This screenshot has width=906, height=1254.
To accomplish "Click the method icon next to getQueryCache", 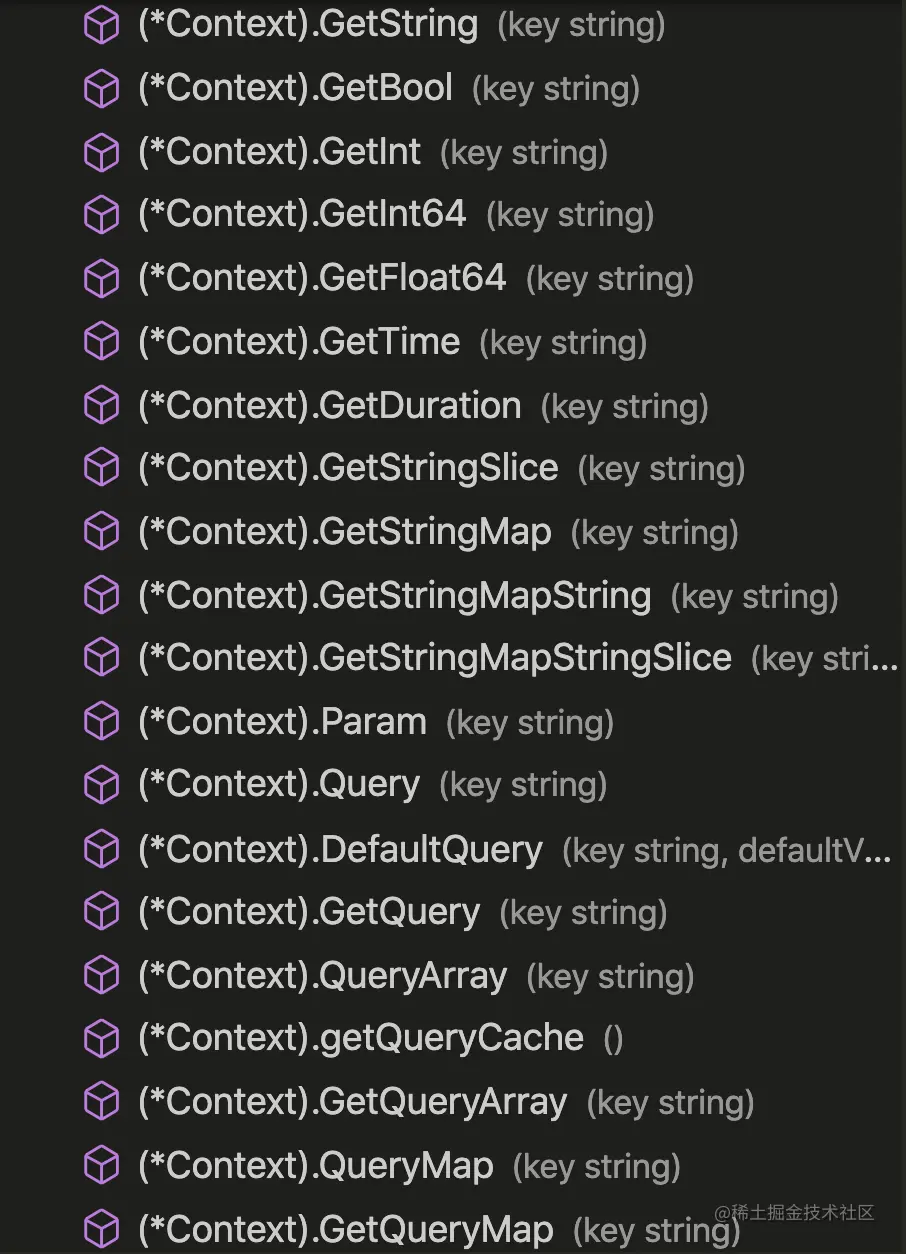I will point(101,1039).
